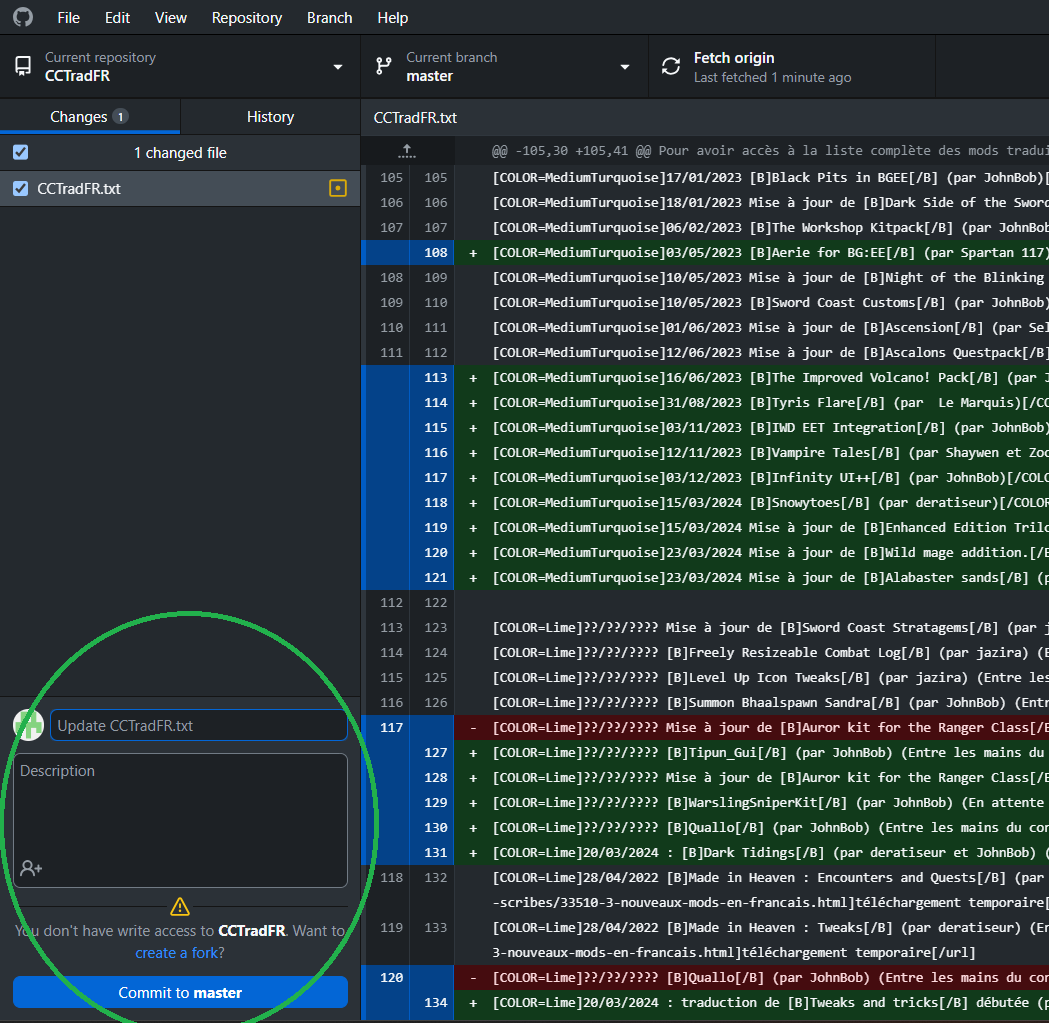Click the 'Summon Bhaalspawn Sandra' diff line

752,703
